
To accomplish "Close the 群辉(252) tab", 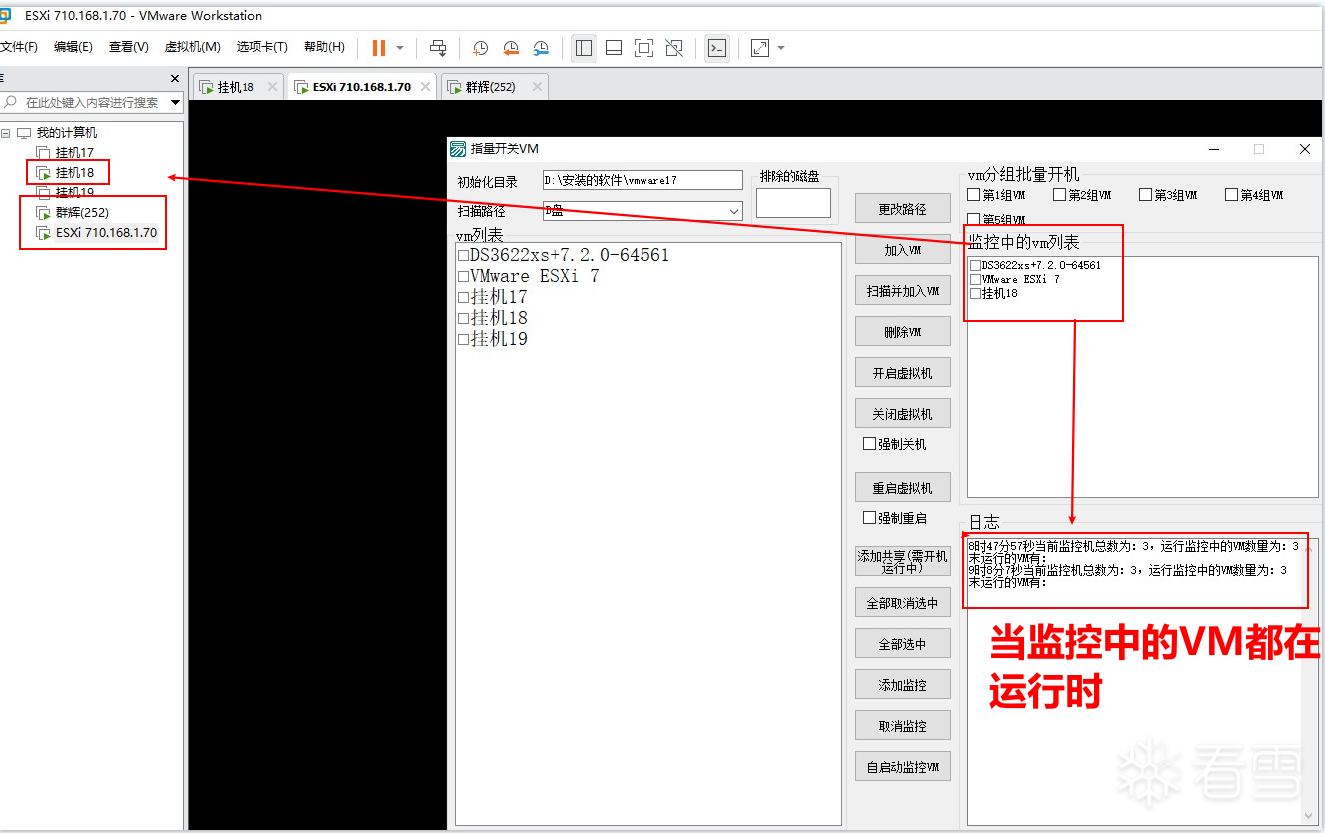I will click(537, 87).
